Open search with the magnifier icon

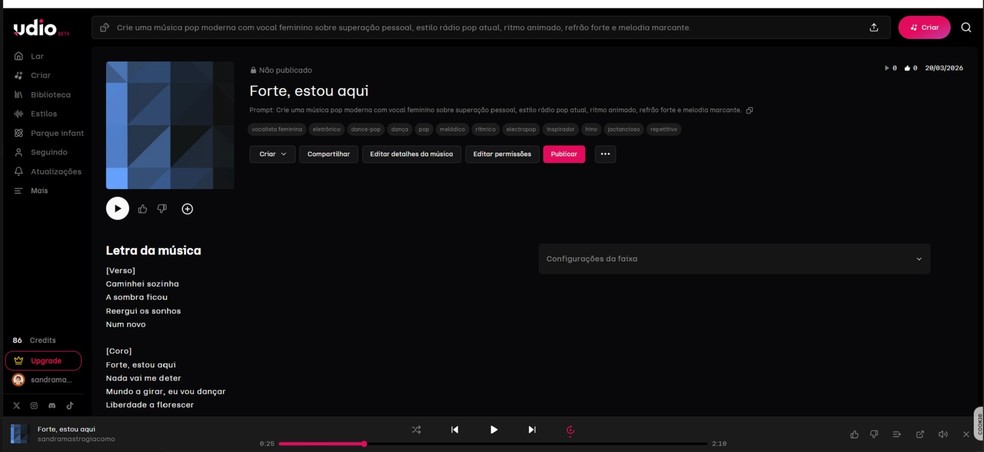(966, 28)
